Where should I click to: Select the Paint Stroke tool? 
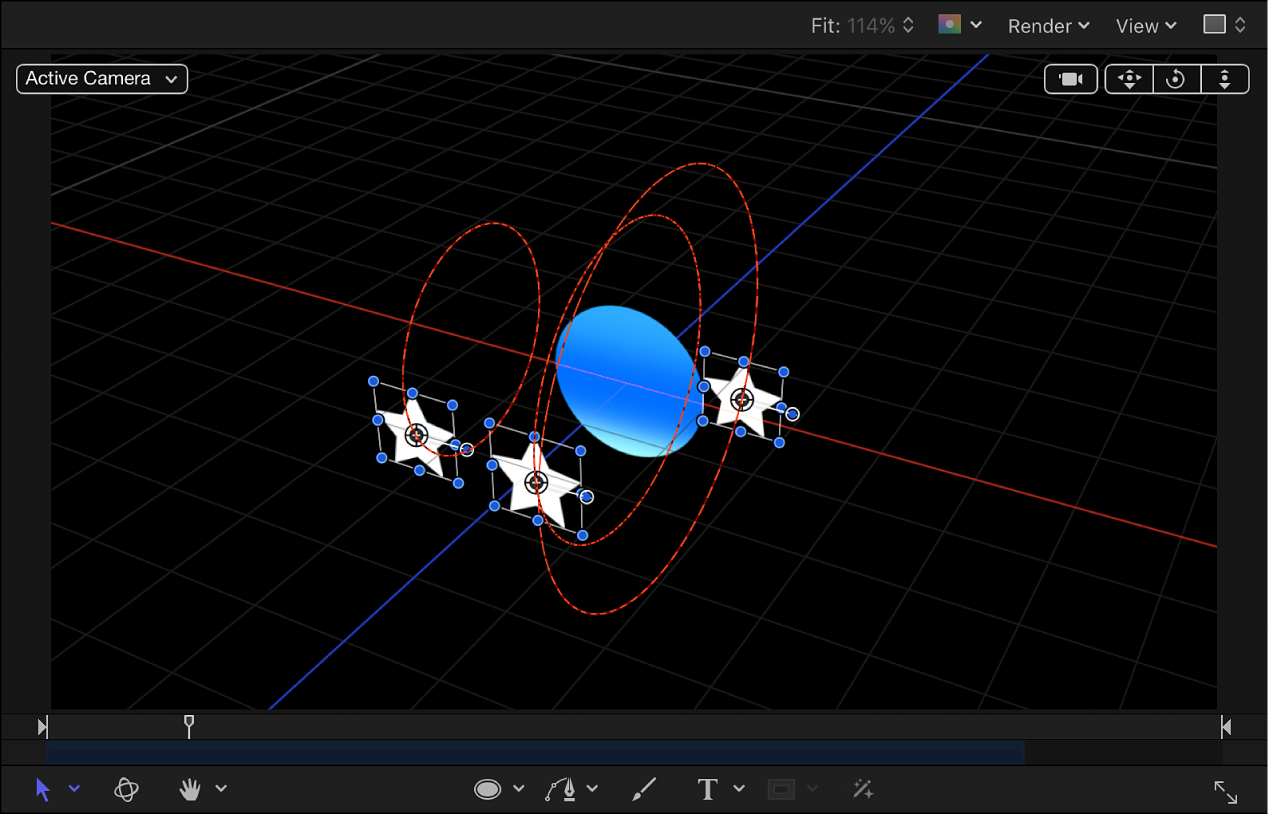pyautogui.click(x=643, y=789)
